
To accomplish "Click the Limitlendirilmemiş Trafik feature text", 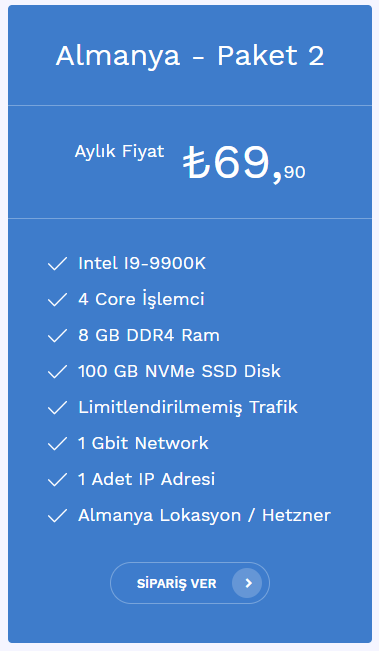I will point(188,407).
